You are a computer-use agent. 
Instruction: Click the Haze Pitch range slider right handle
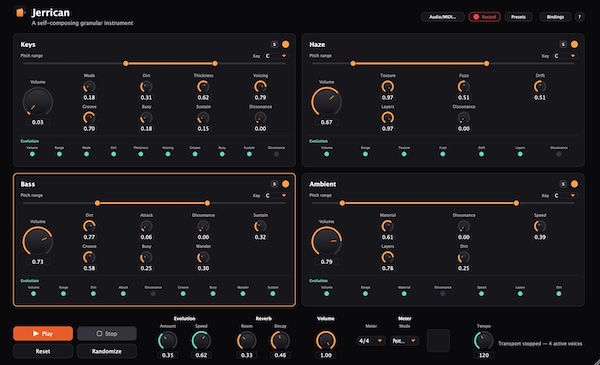[486, 64]
